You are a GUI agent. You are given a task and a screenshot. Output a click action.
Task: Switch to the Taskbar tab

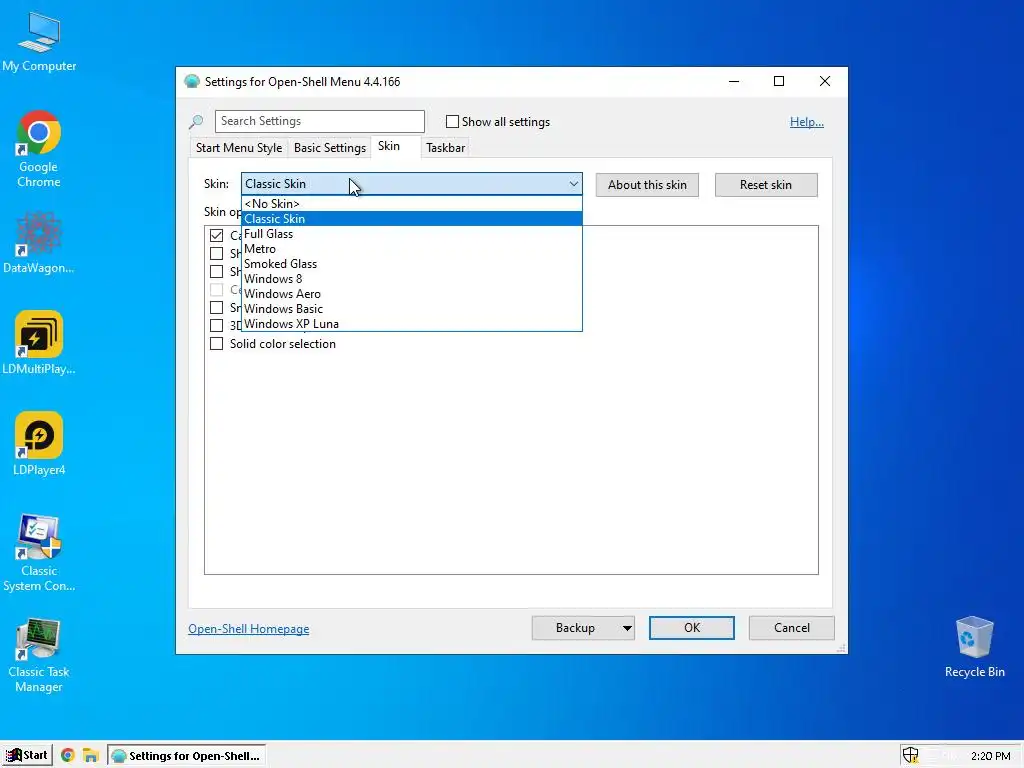pyautogui.click(x=445, y=148)
